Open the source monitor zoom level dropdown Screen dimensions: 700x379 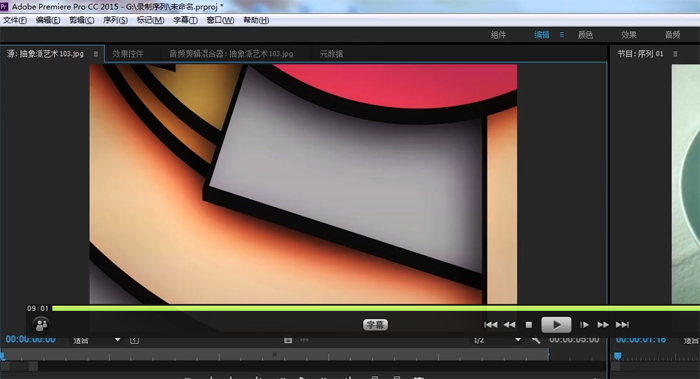click(96, 340)
